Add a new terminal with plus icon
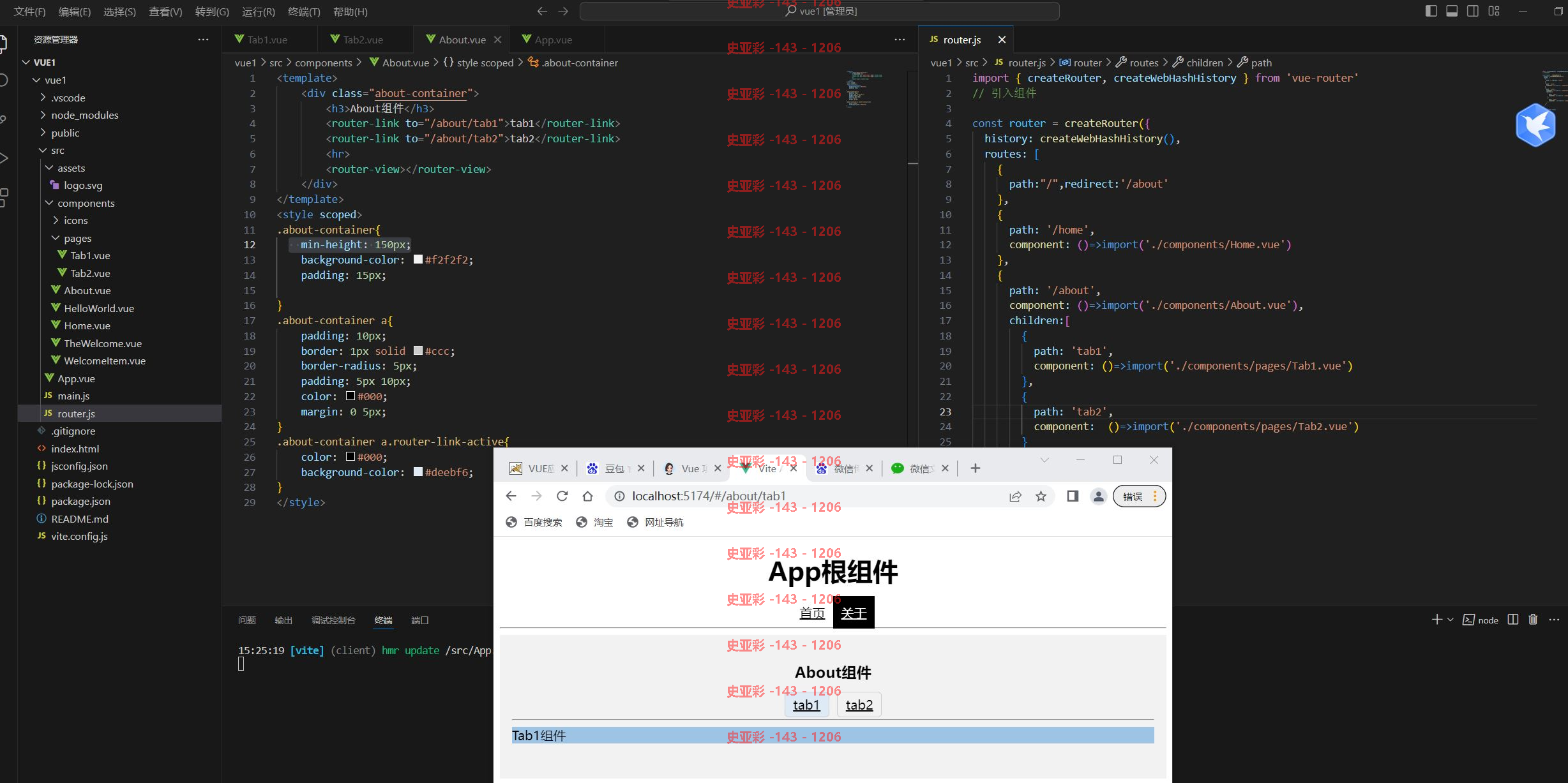1568x783 pixels. click(x=1436, y=620)
